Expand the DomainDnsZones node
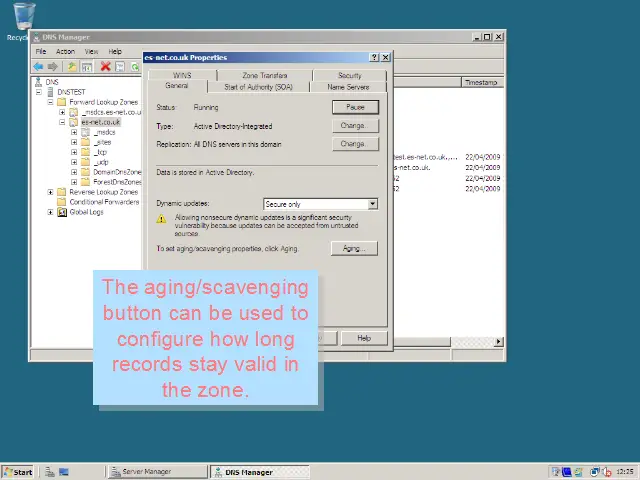 click(x=74, y=172)
